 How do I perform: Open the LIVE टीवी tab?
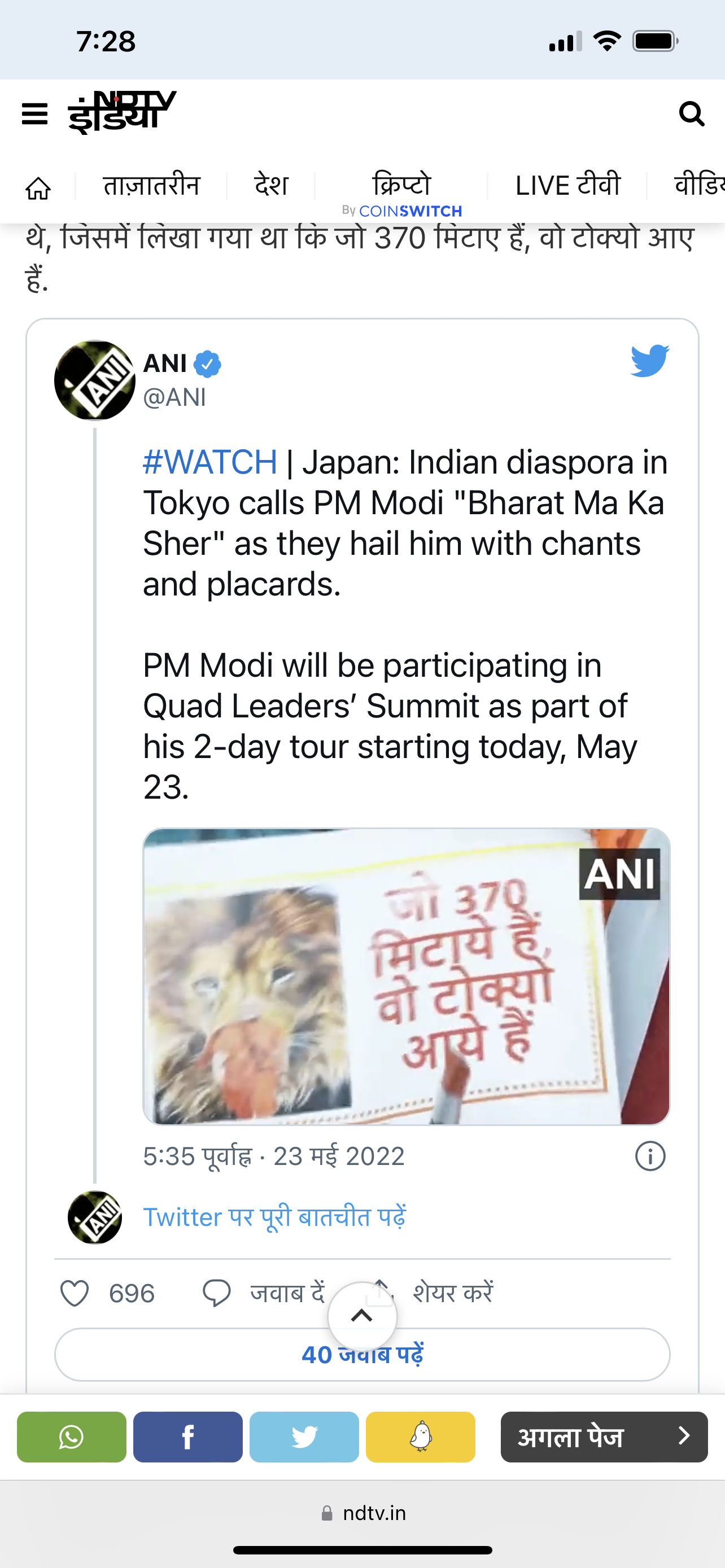coord(567,186)
